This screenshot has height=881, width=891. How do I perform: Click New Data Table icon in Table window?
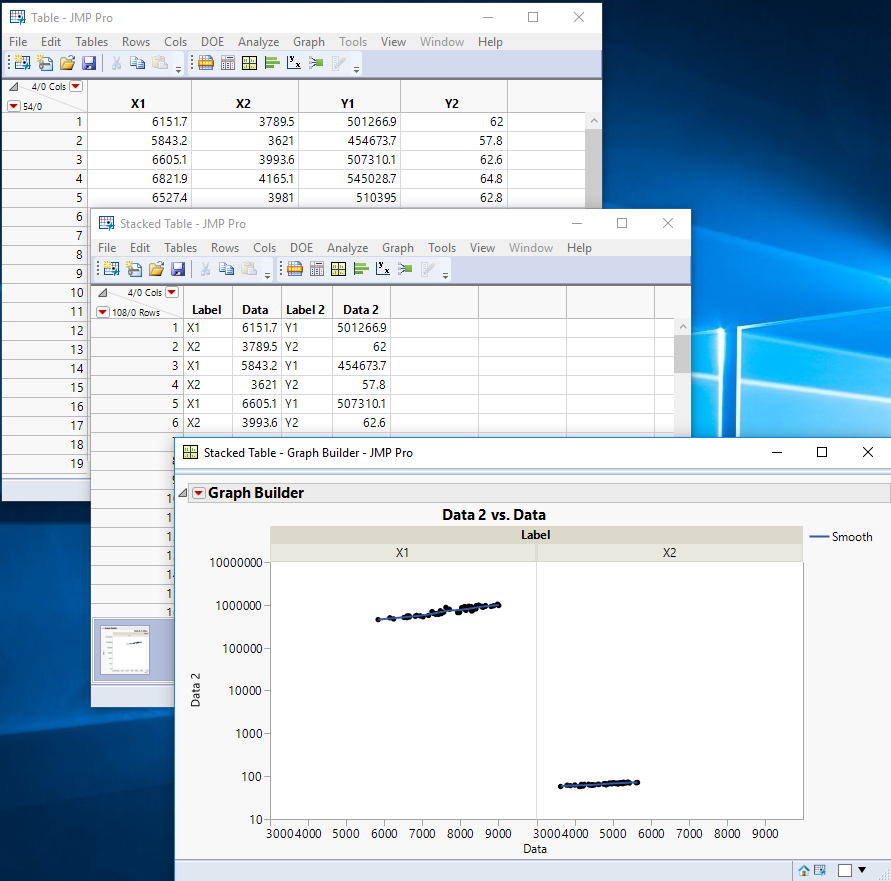[23, 63]
